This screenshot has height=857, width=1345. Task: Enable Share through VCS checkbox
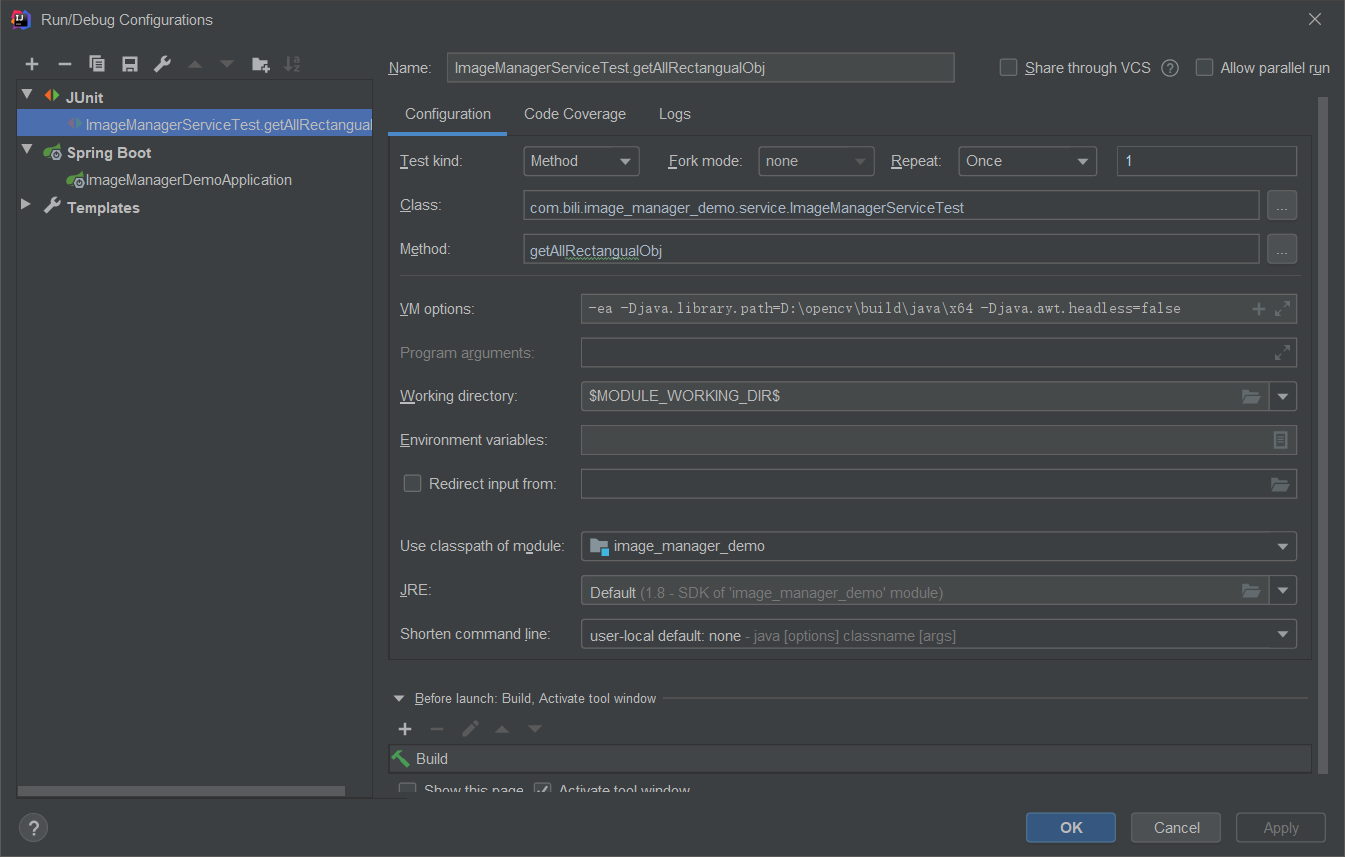pyautogui.click(x=1009, y=68)
